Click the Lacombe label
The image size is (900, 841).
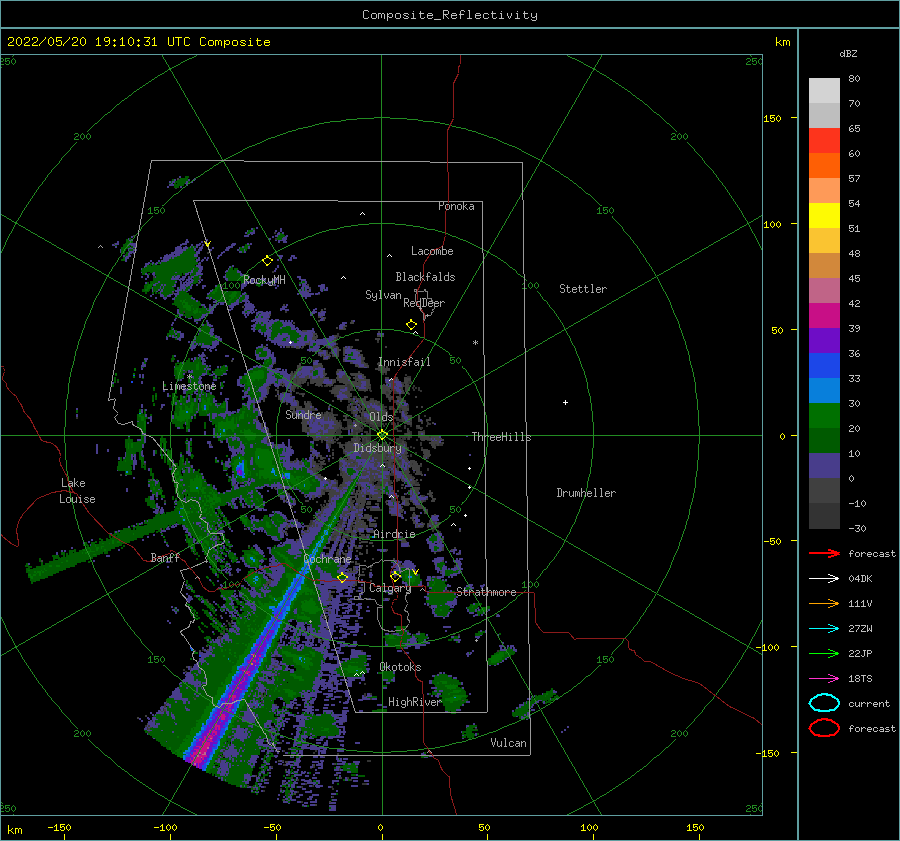coord(432,251)
